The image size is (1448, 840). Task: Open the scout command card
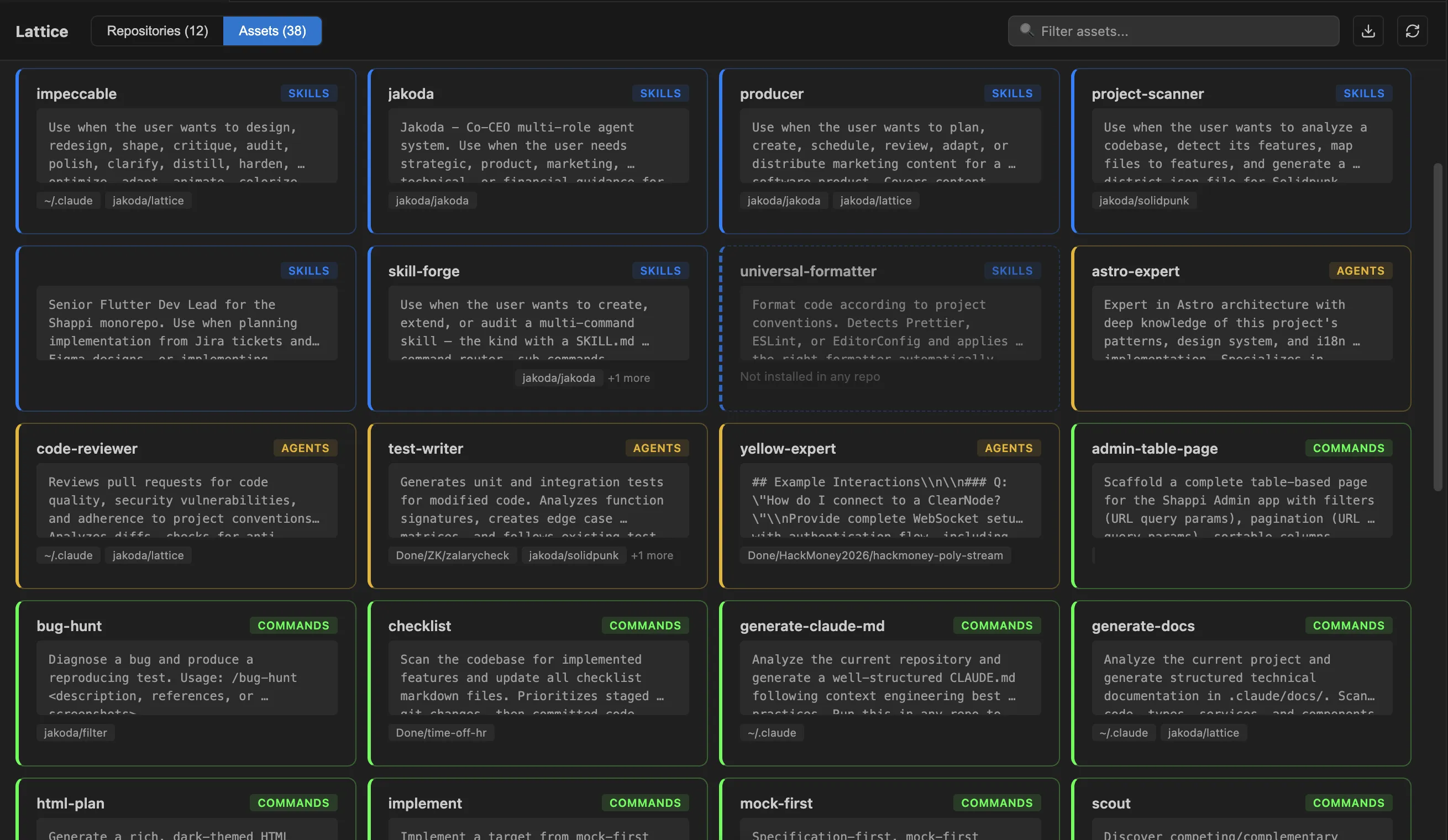(x=1241, y=810)
